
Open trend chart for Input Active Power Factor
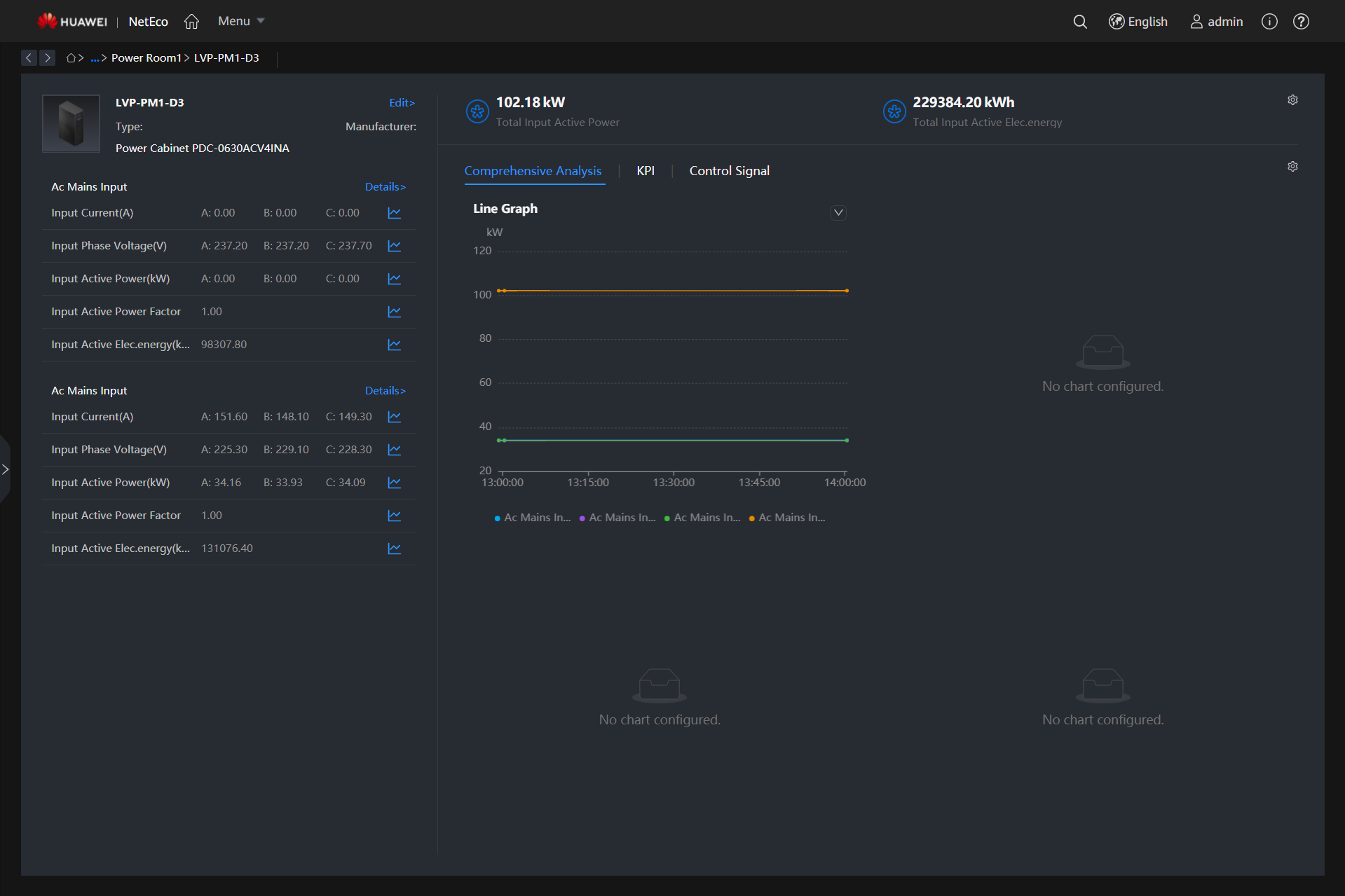click(x=394, y=312)
